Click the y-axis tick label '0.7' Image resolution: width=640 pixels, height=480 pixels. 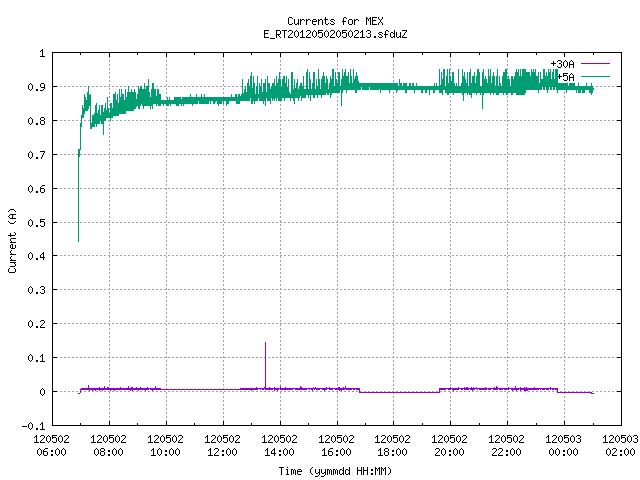tap(36, 155)
